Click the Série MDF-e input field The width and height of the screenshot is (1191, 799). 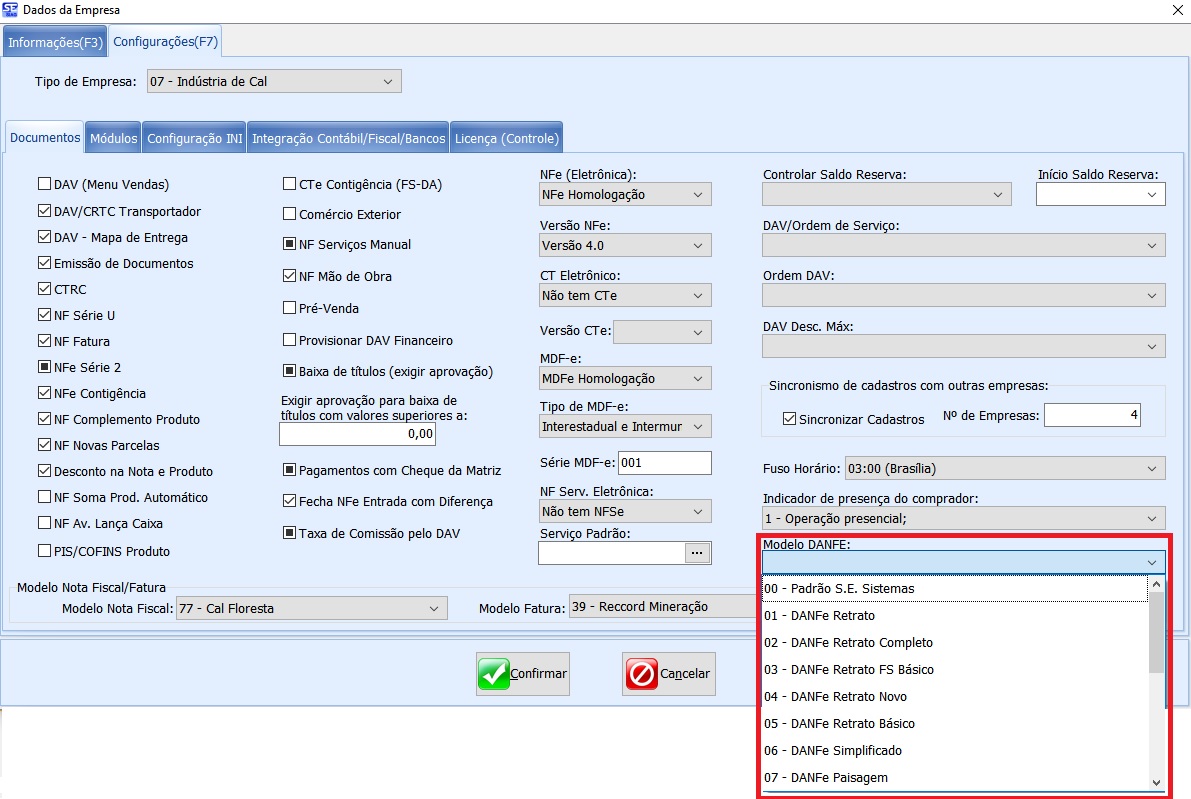pos(664,463)
